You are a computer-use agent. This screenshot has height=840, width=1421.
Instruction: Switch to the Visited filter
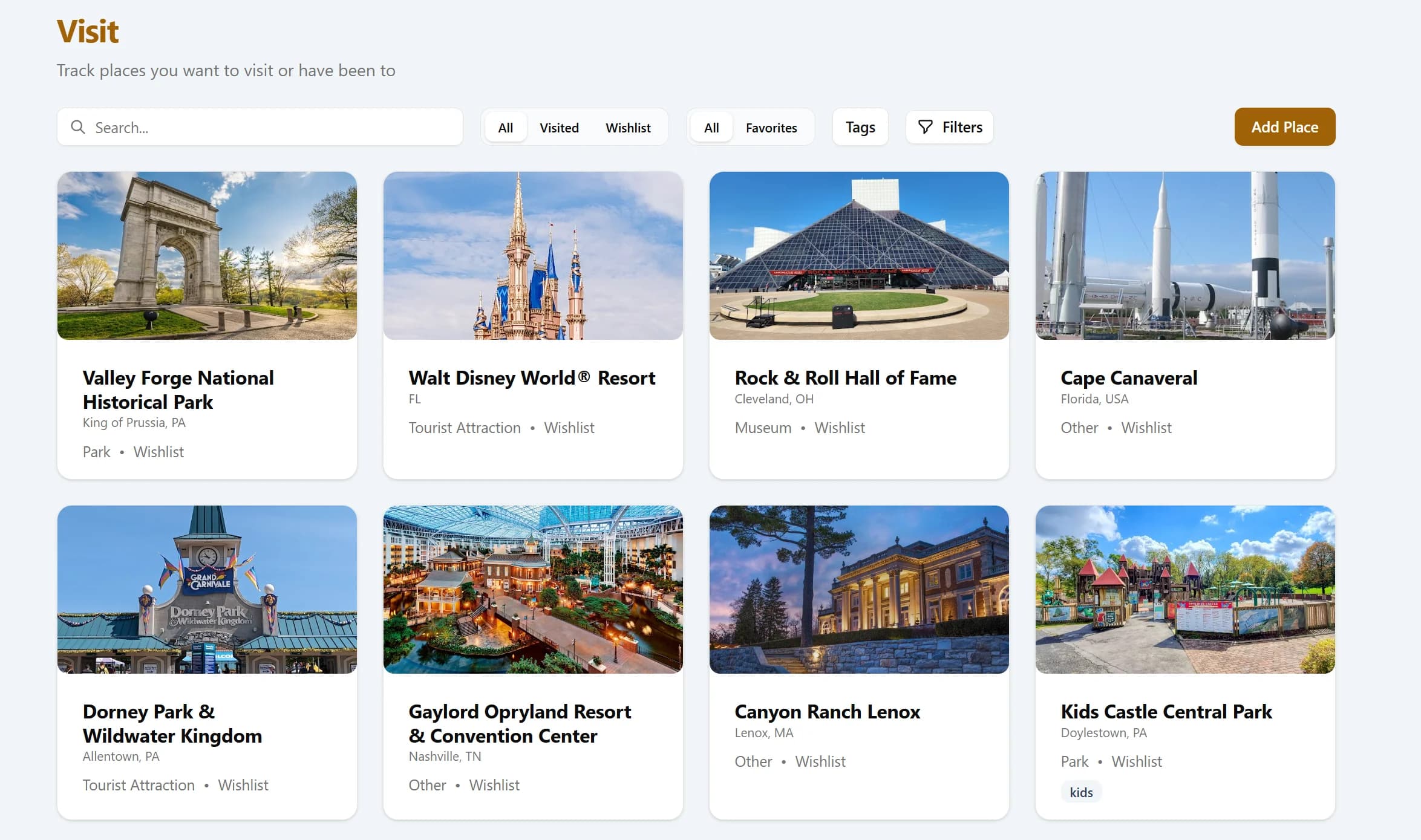[x=558, y=127]
